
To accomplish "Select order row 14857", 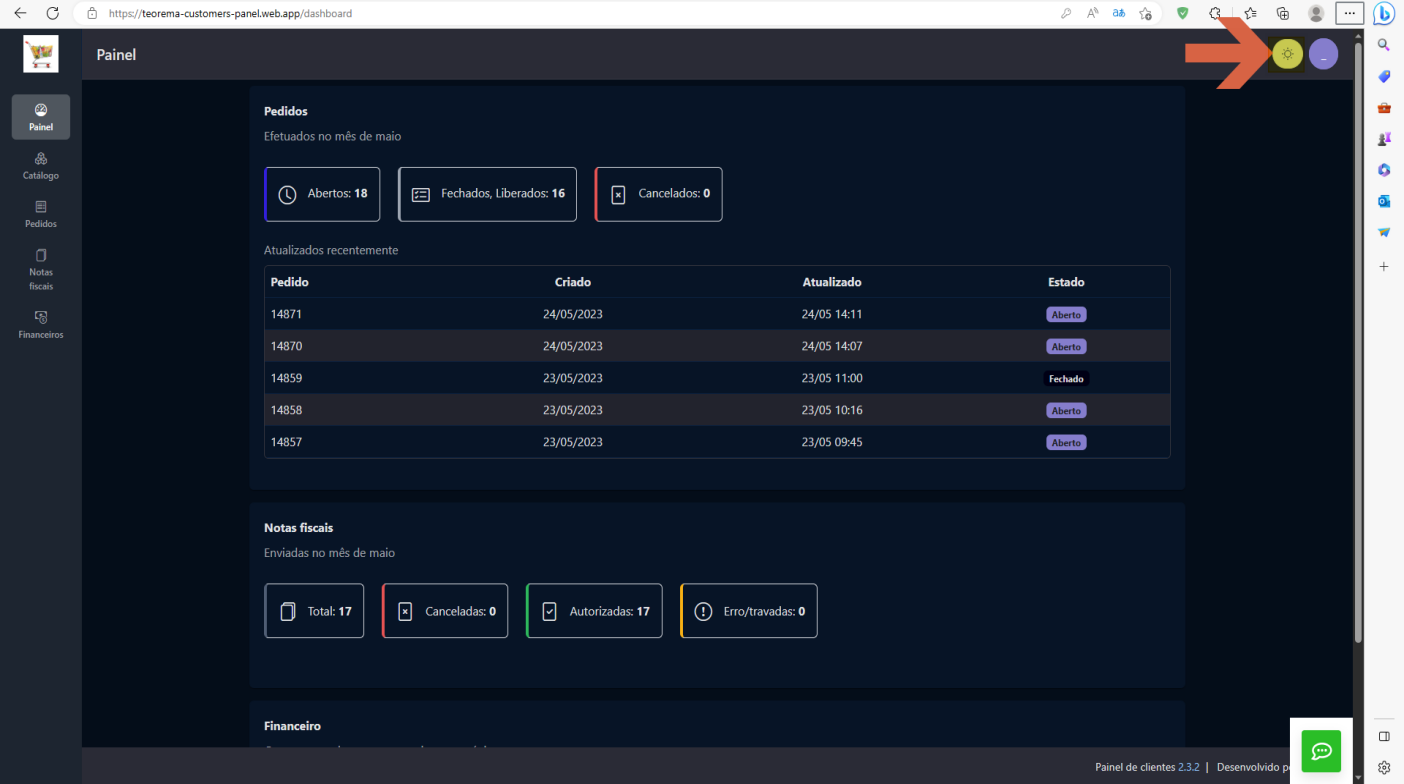I will coord(717,442).
